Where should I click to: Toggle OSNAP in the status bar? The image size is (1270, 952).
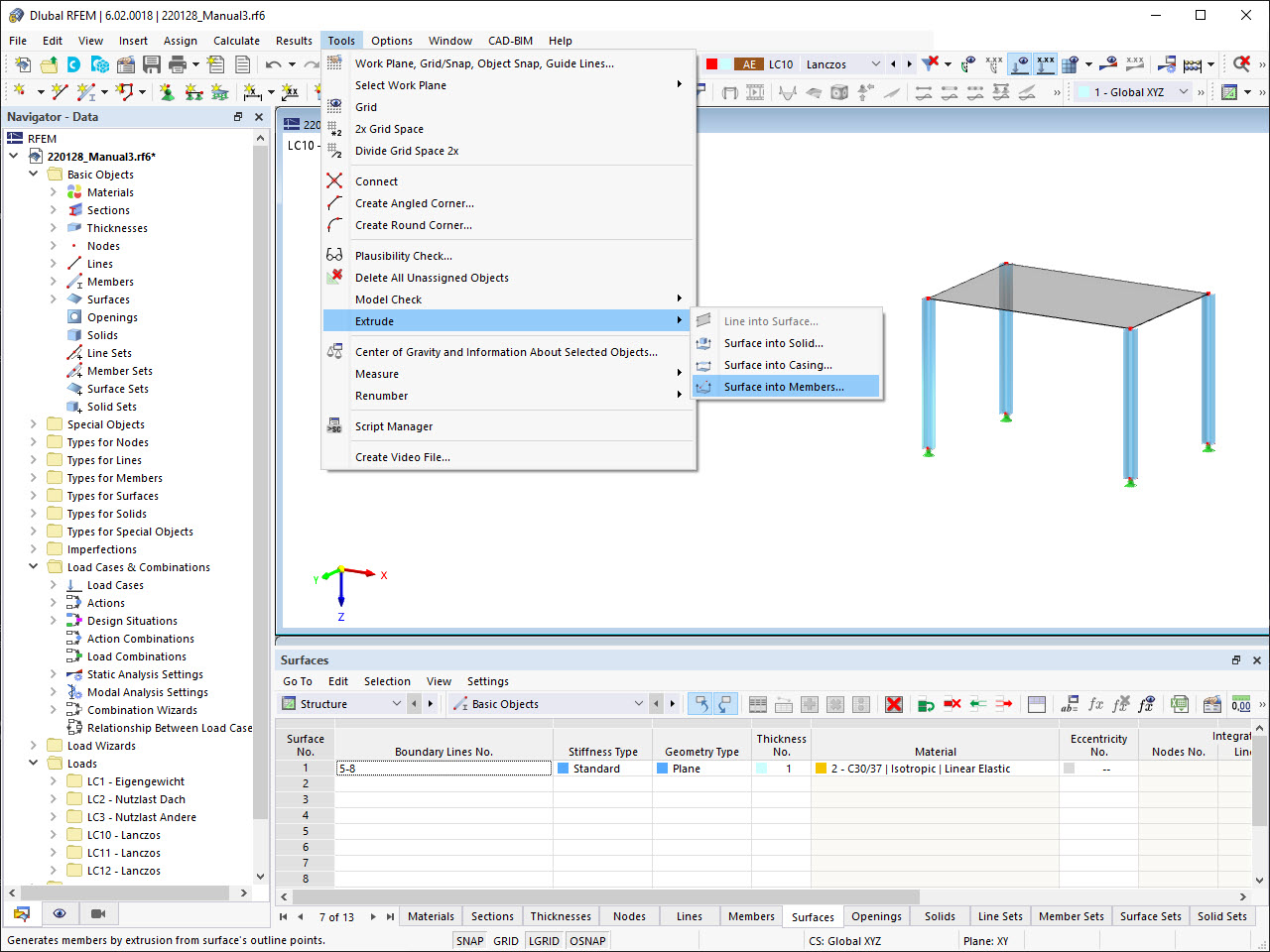[x=587, y=941]
